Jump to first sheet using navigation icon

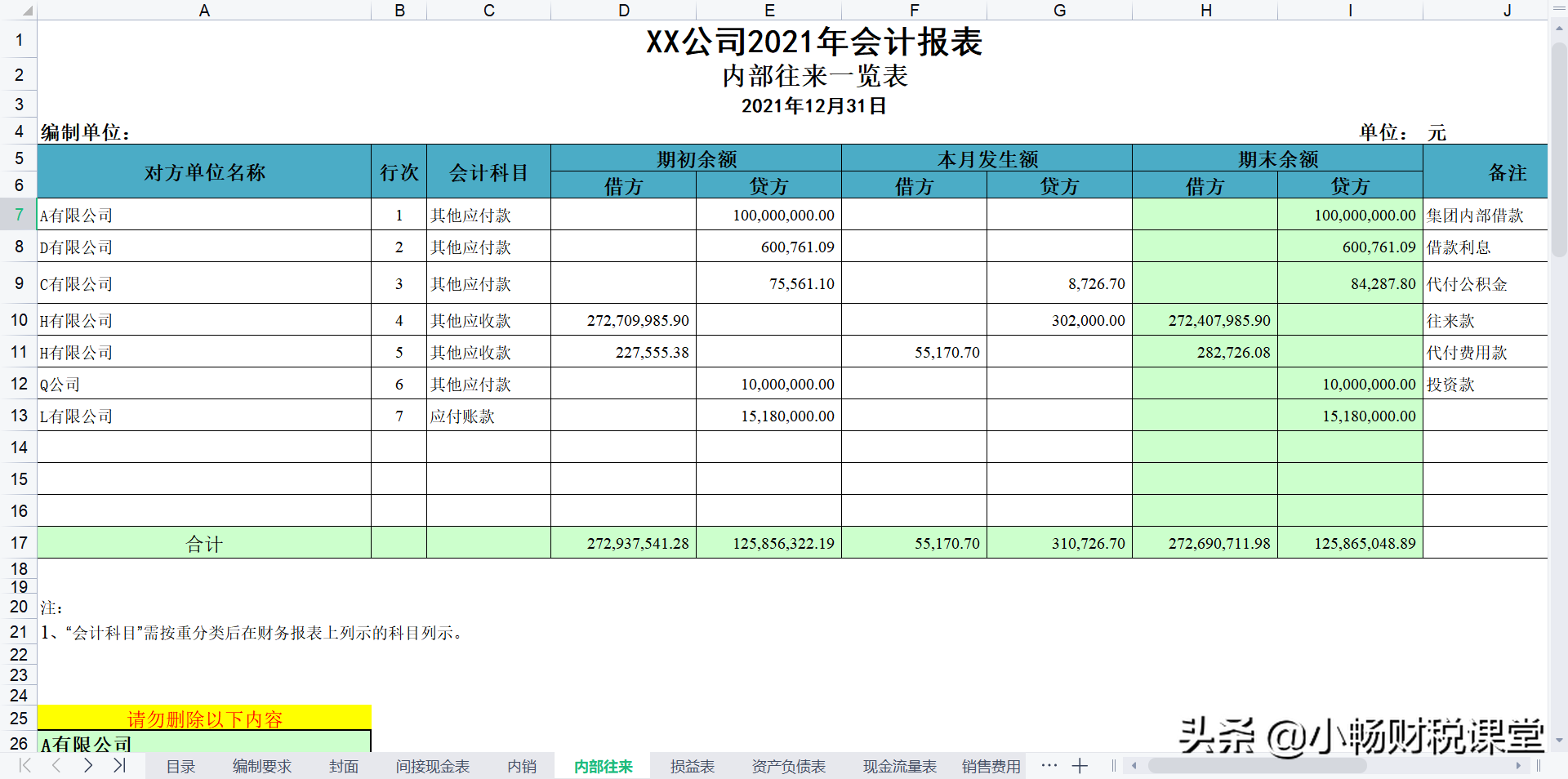point(24,766)
